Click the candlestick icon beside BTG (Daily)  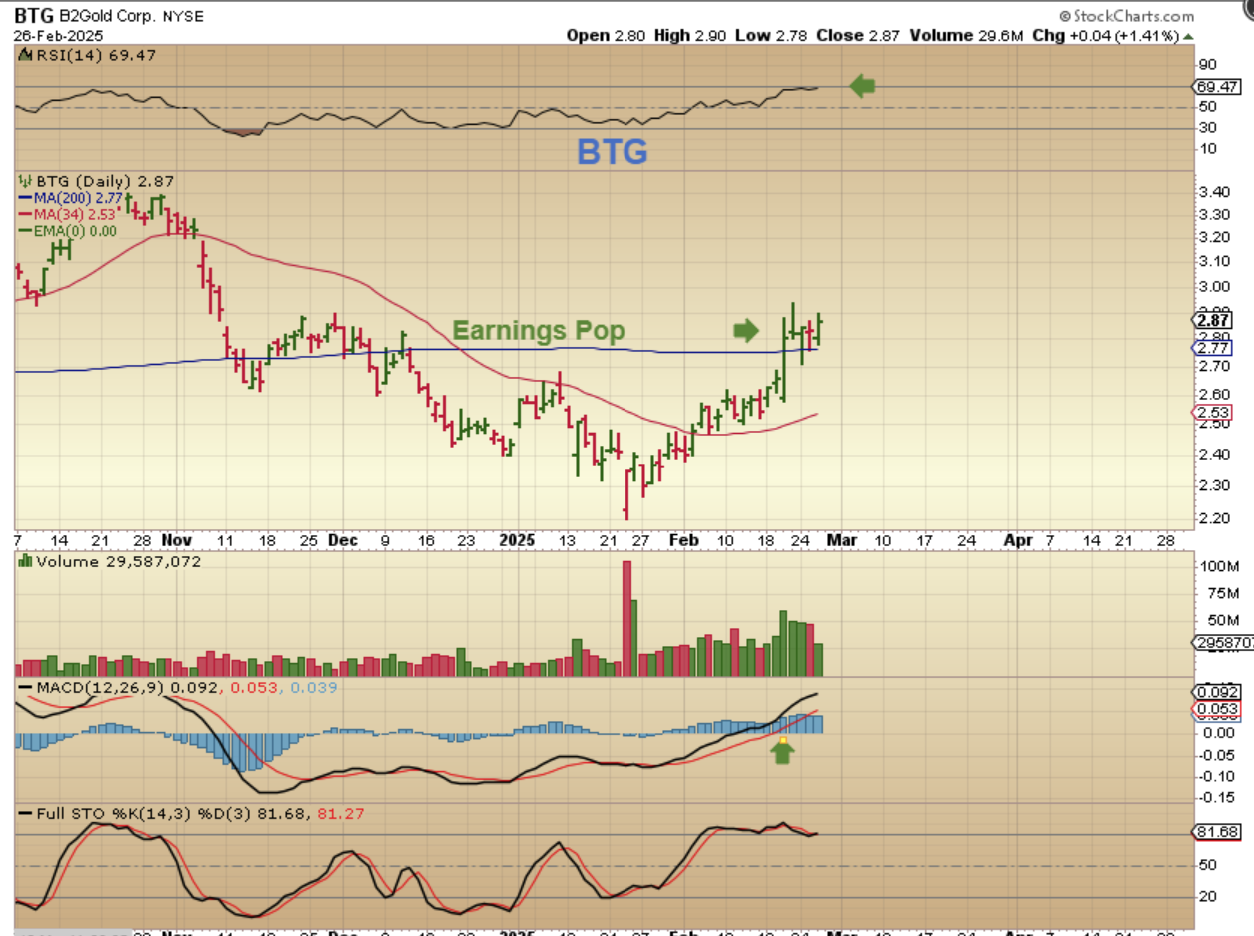pyautogui.click(x=26, y=181)
